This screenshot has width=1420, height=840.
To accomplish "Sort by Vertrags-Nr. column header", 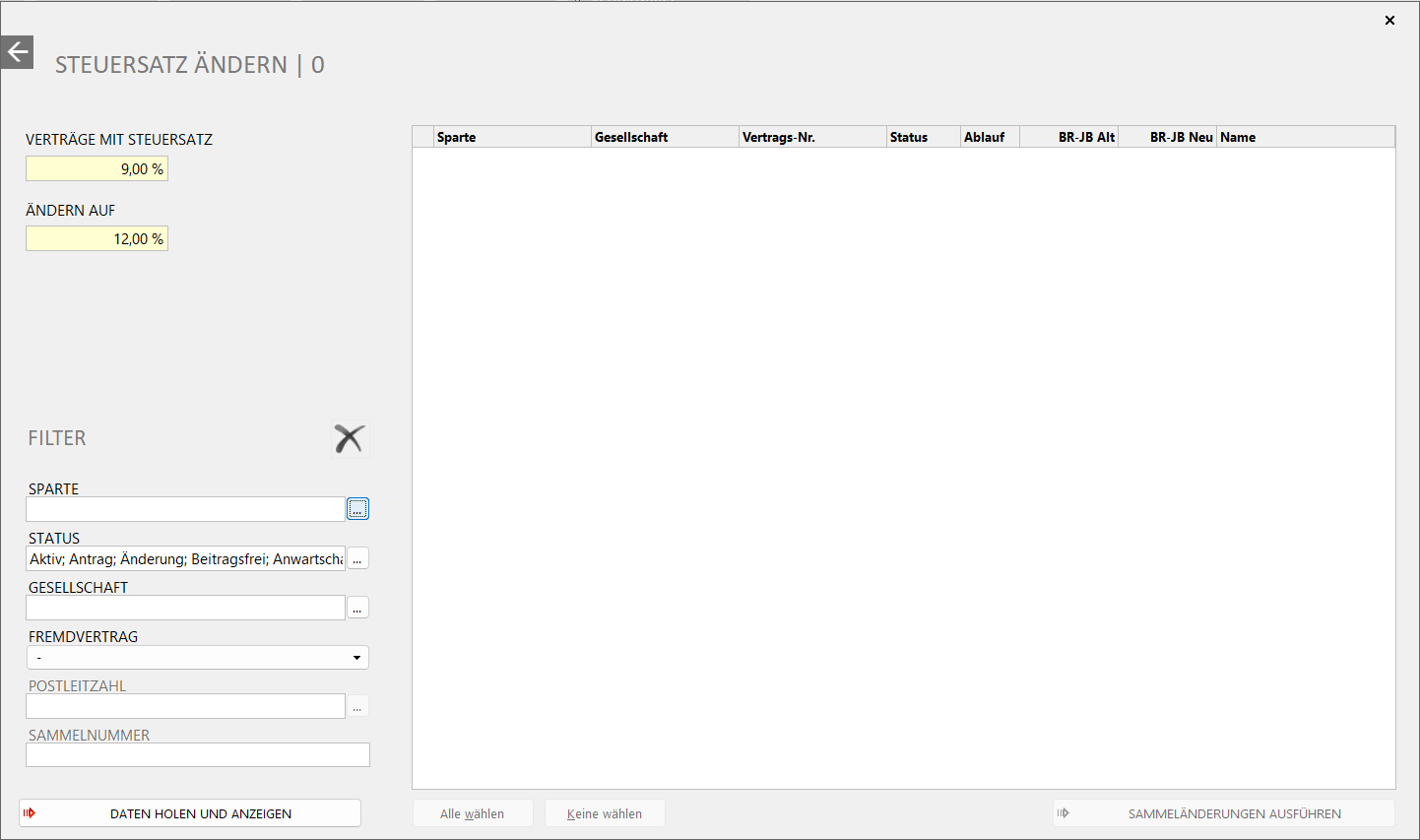I will coord(811,137).
